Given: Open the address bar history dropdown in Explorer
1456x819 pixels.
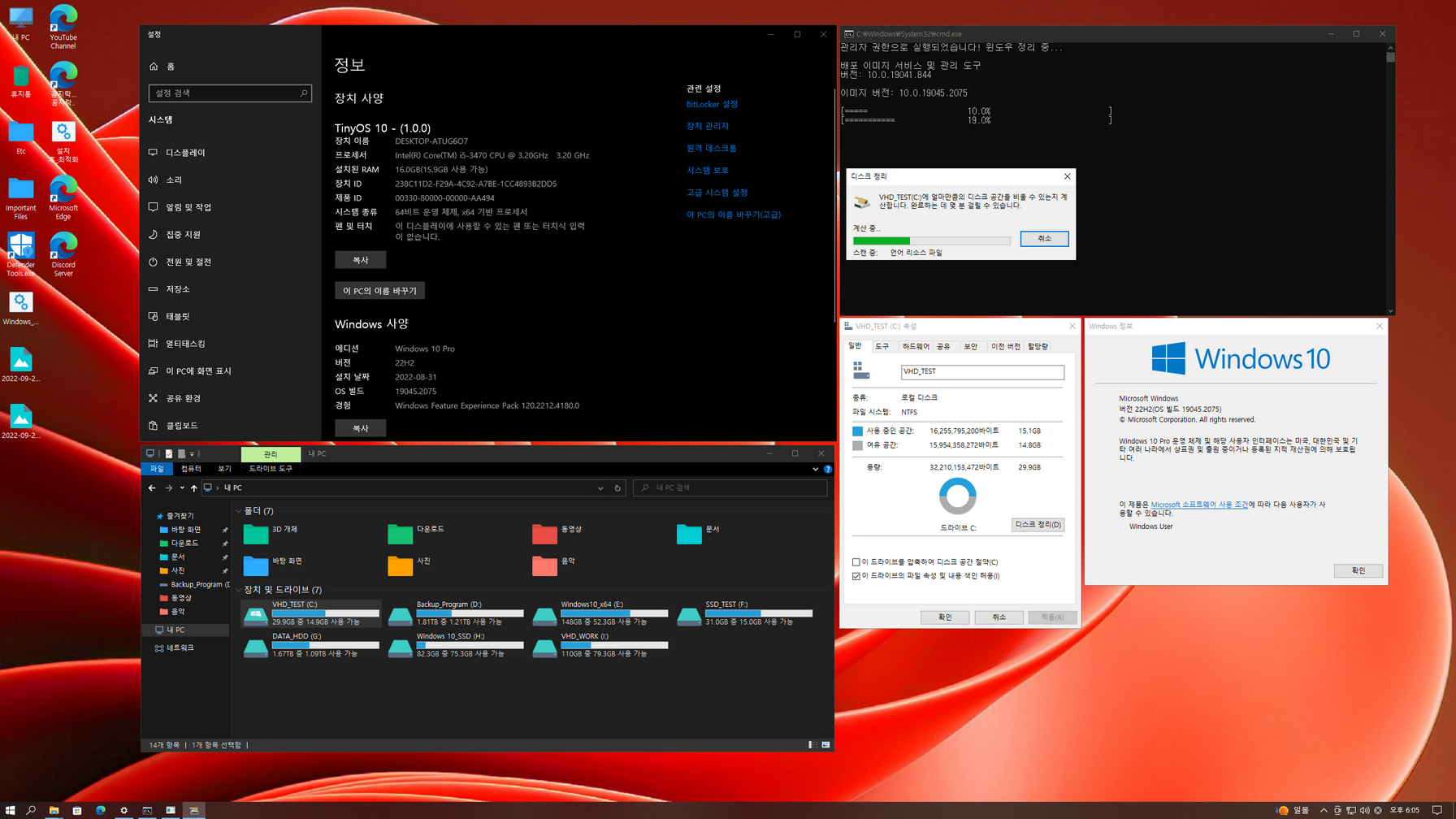Looking at the screenshot, I should coord(600,488).
